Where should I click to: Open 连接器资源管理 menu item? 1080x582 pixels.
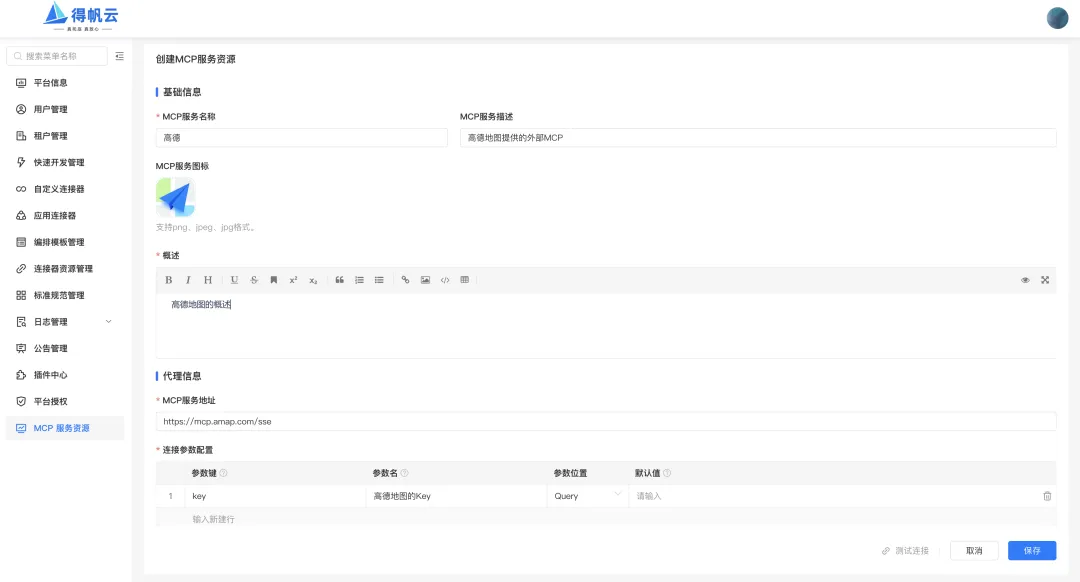point(65,269)
